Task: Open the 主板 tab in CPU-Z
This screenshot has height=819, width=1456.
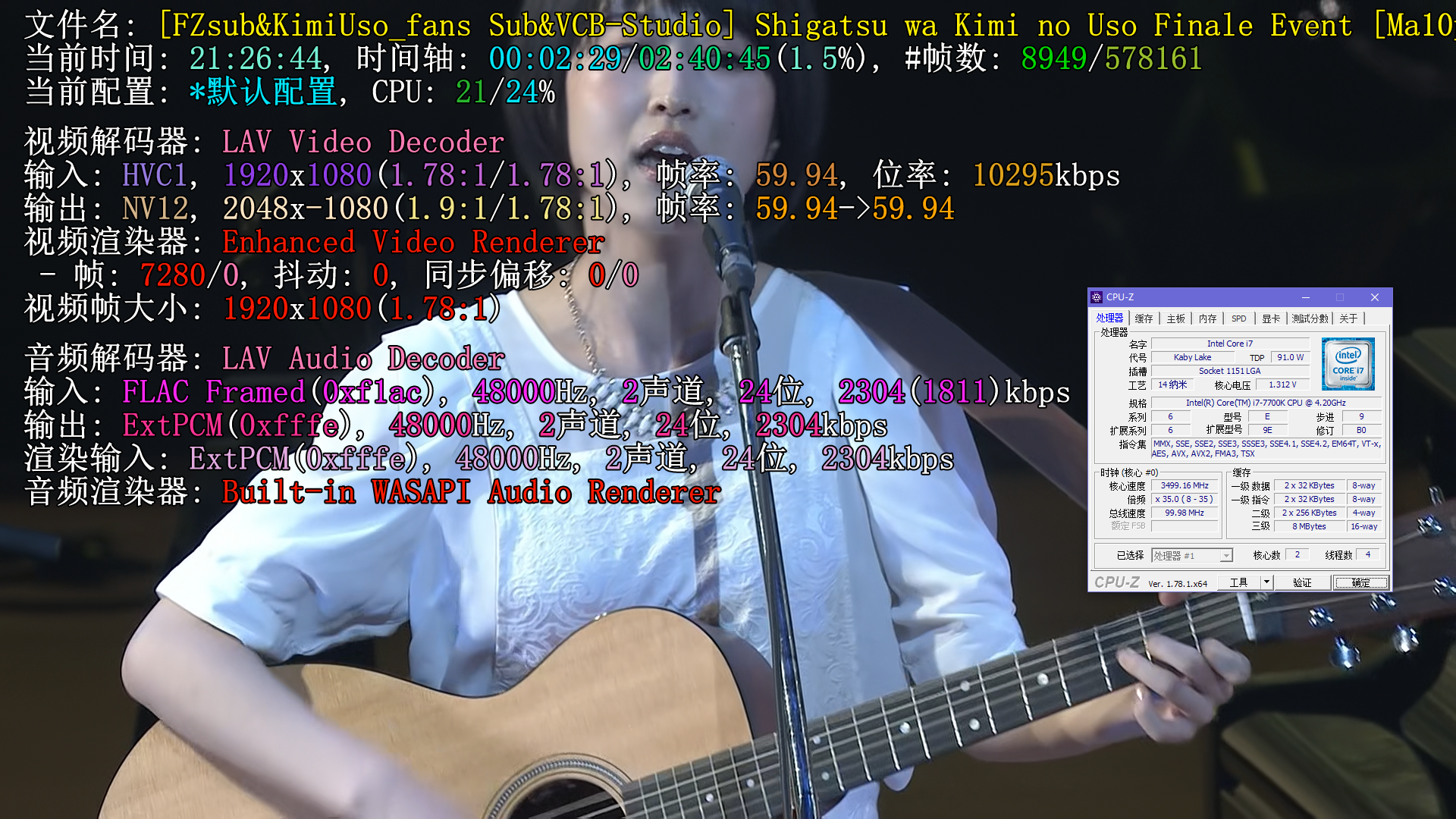Action: (1175, 318)
